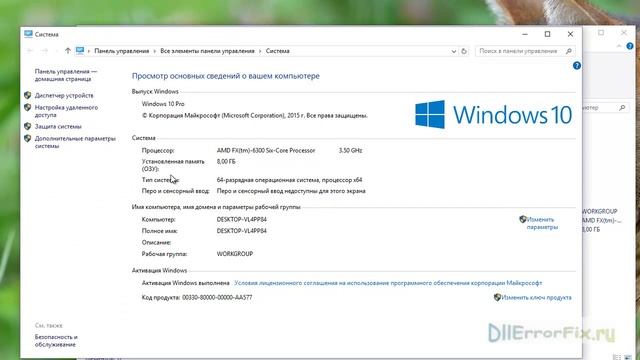Expand chevron after 'Все элементы панели управления'
The width and height of the screenshot is (640, 360).
tap(260, 51)
